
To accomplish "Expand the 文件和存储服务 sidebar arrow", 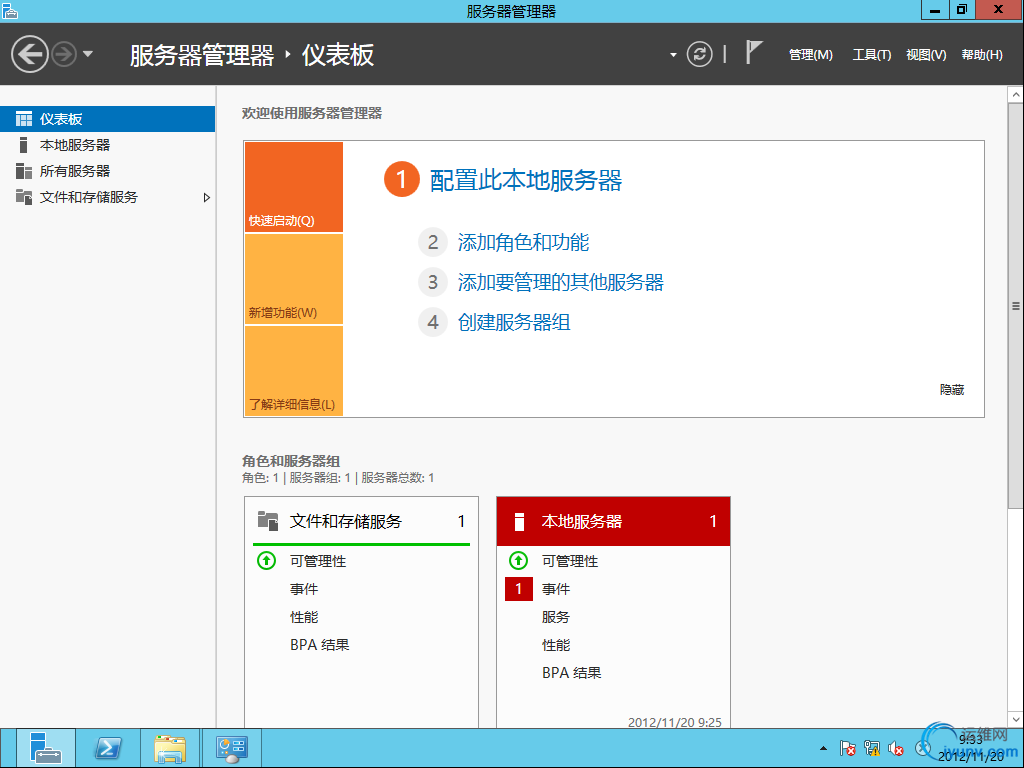I will tap(206, 197).
